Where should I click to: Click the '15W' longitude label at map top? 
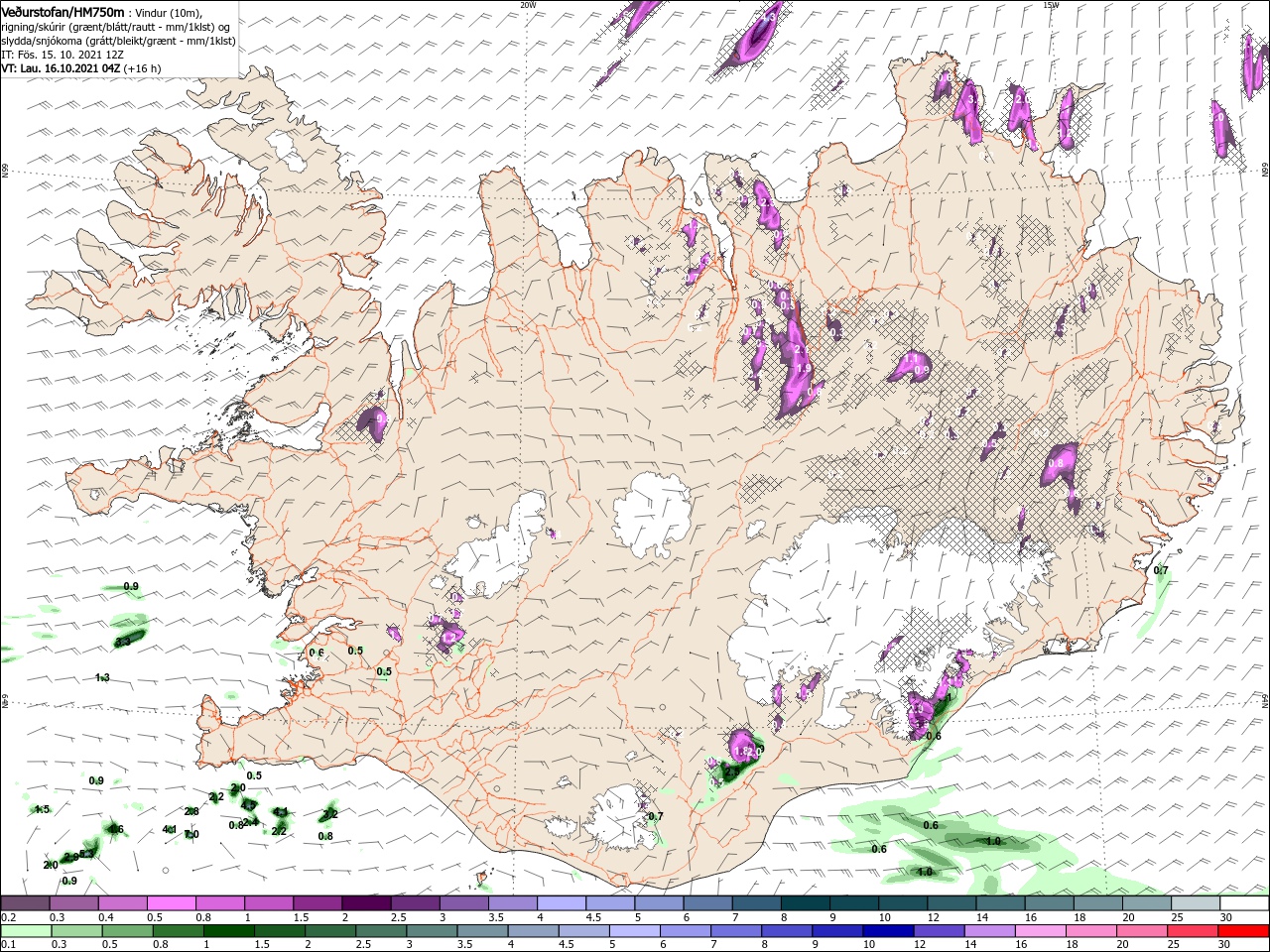[x=1051, y=4]
